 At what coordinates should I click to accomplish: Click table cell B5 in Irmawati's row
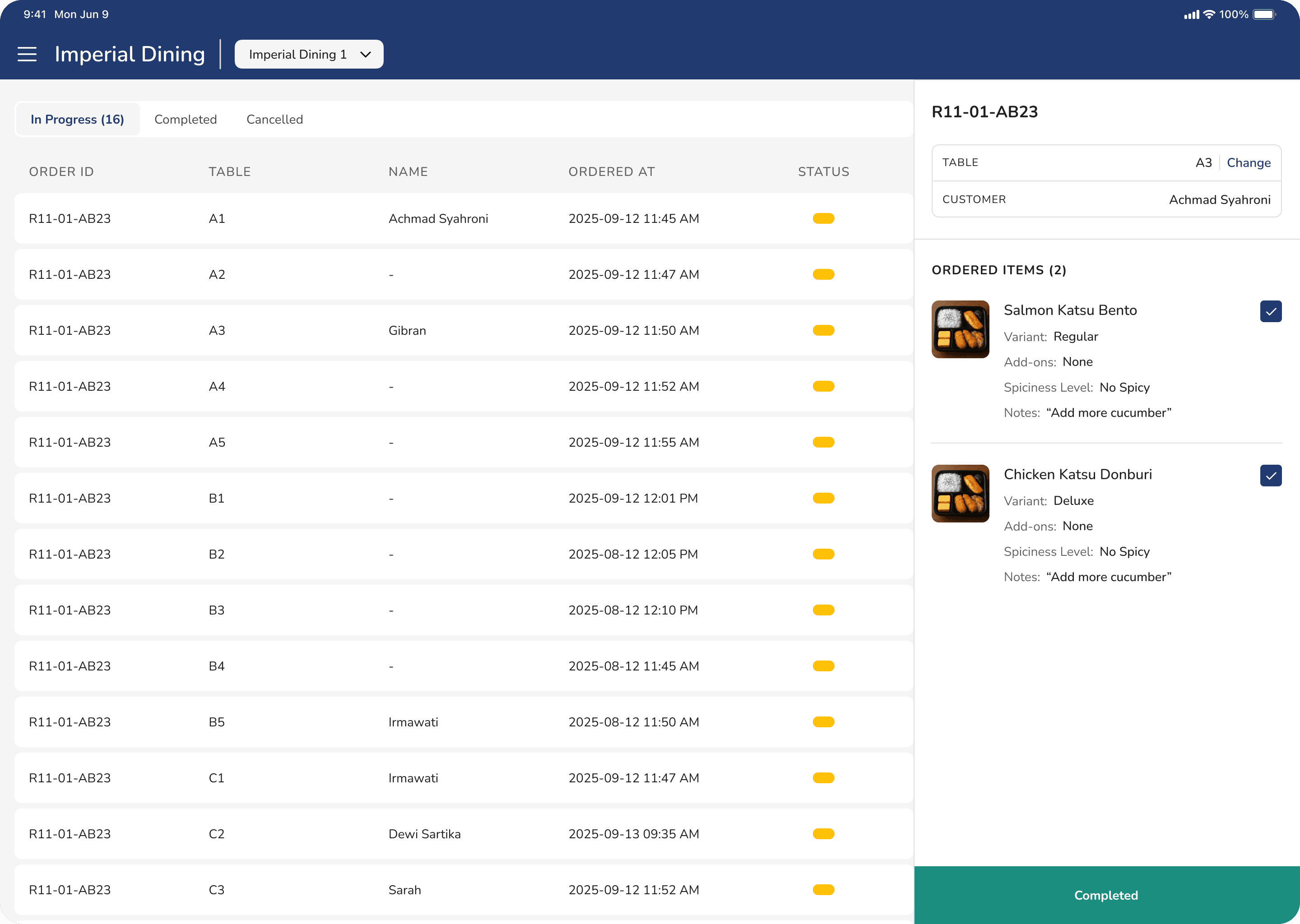coord(217,722)
